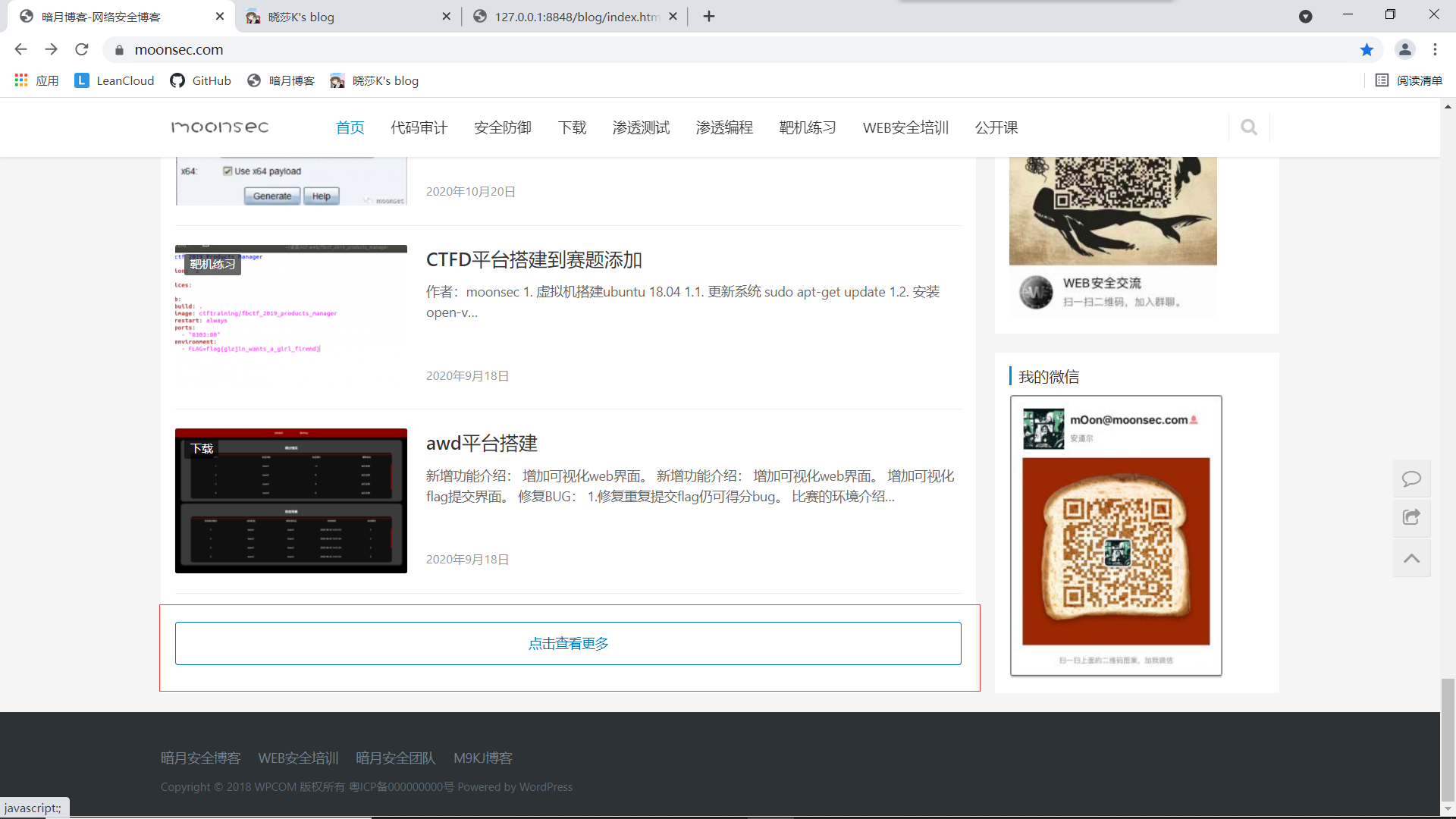The image size is (1456, 819).
Task: Click the 下载 category tag on thumbnail
Action: [x=202, y=448]
